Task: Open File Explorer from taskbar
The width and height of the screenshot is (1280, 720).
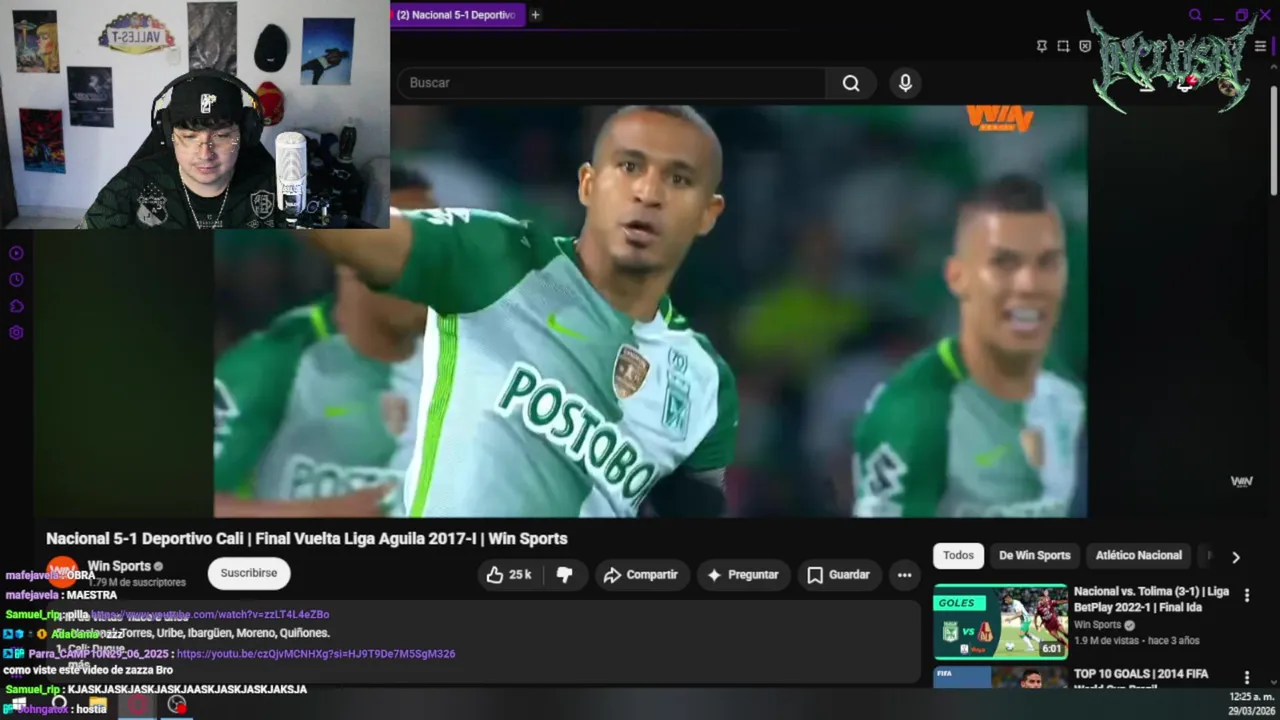Action: tap(97, 705)
